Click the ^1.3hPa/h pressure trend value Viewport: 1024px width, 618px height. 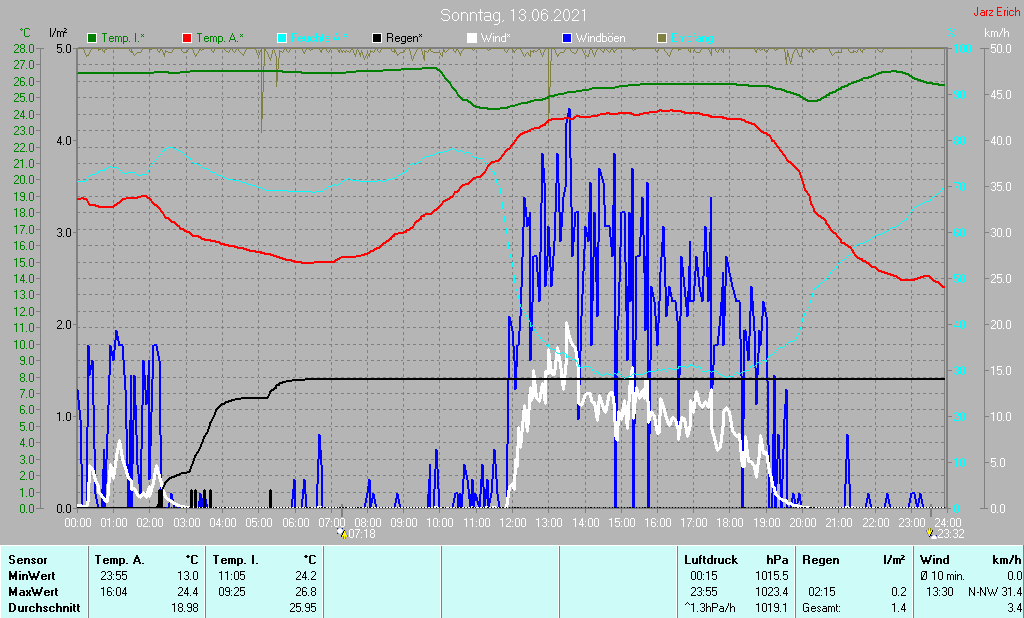coord(710,608)
